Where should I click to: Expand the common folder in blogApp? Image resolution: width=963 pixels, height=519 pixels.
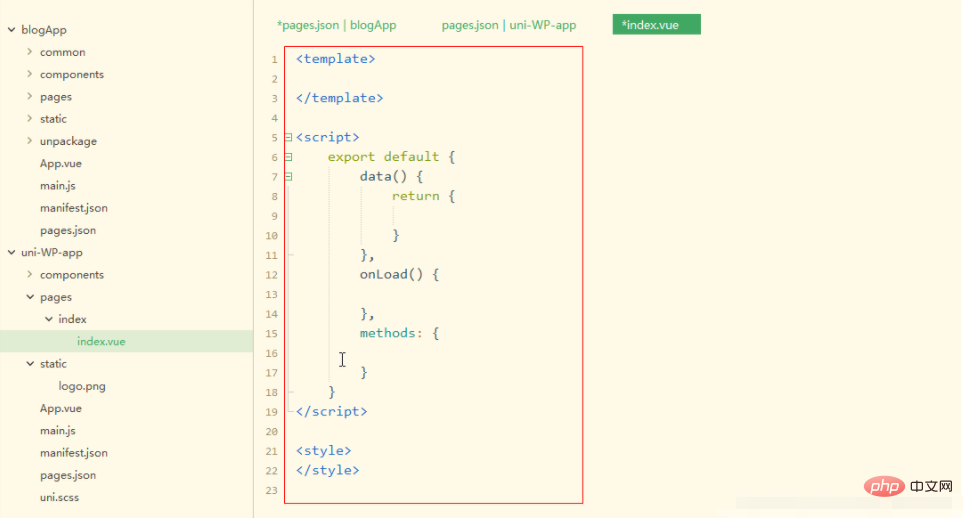click(x=29, y=52)
